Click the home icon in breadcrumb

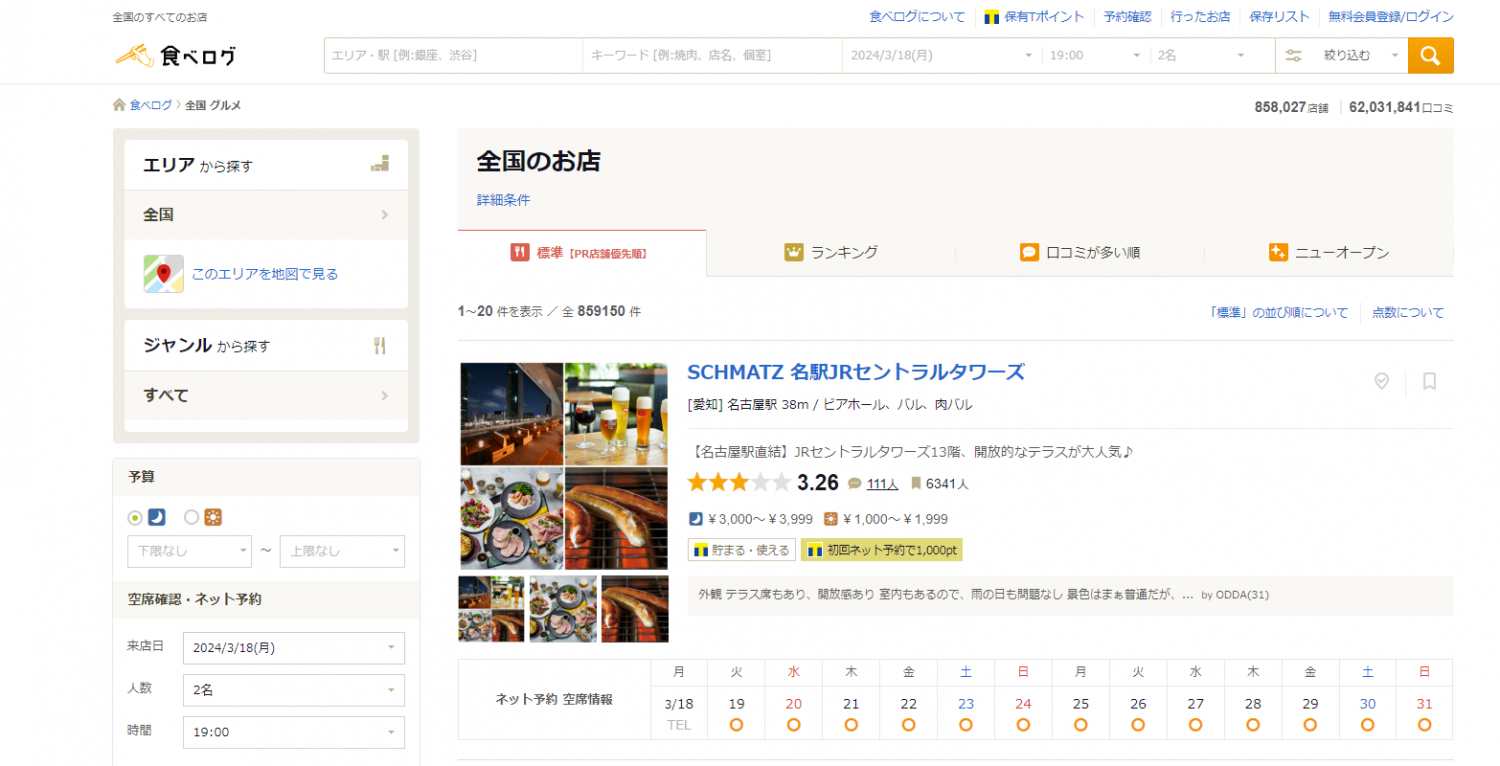coord(119,105)
